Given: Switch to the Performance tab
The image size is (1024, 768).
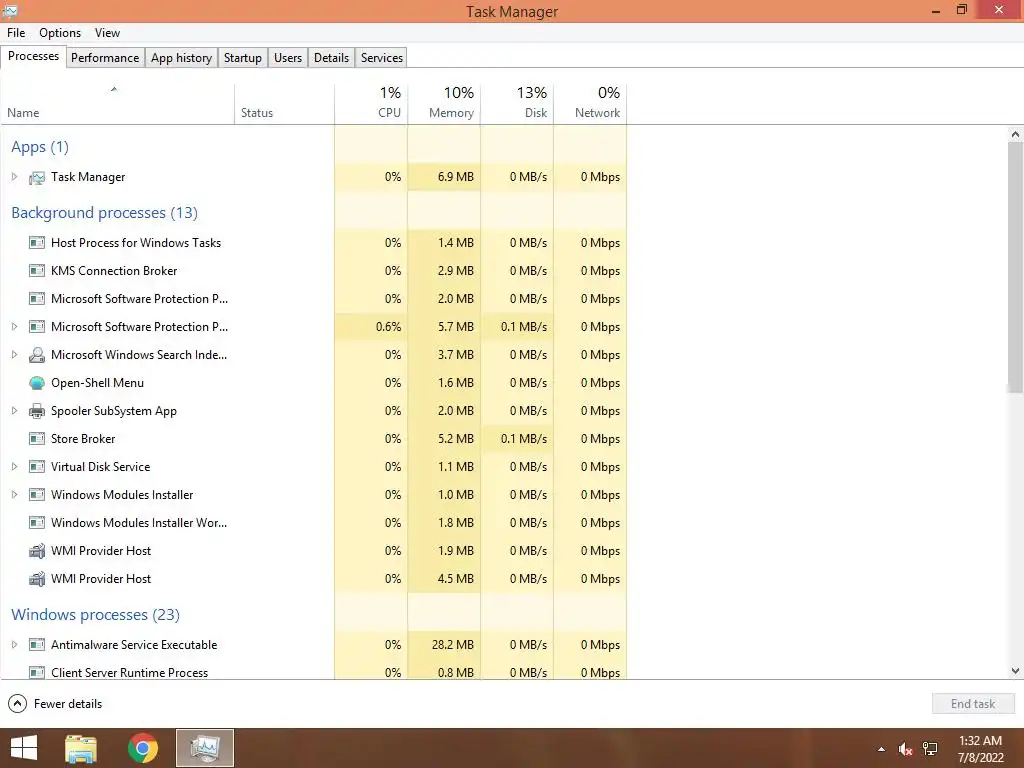Looking at the screenshot, I should click(x=105, y=57).
